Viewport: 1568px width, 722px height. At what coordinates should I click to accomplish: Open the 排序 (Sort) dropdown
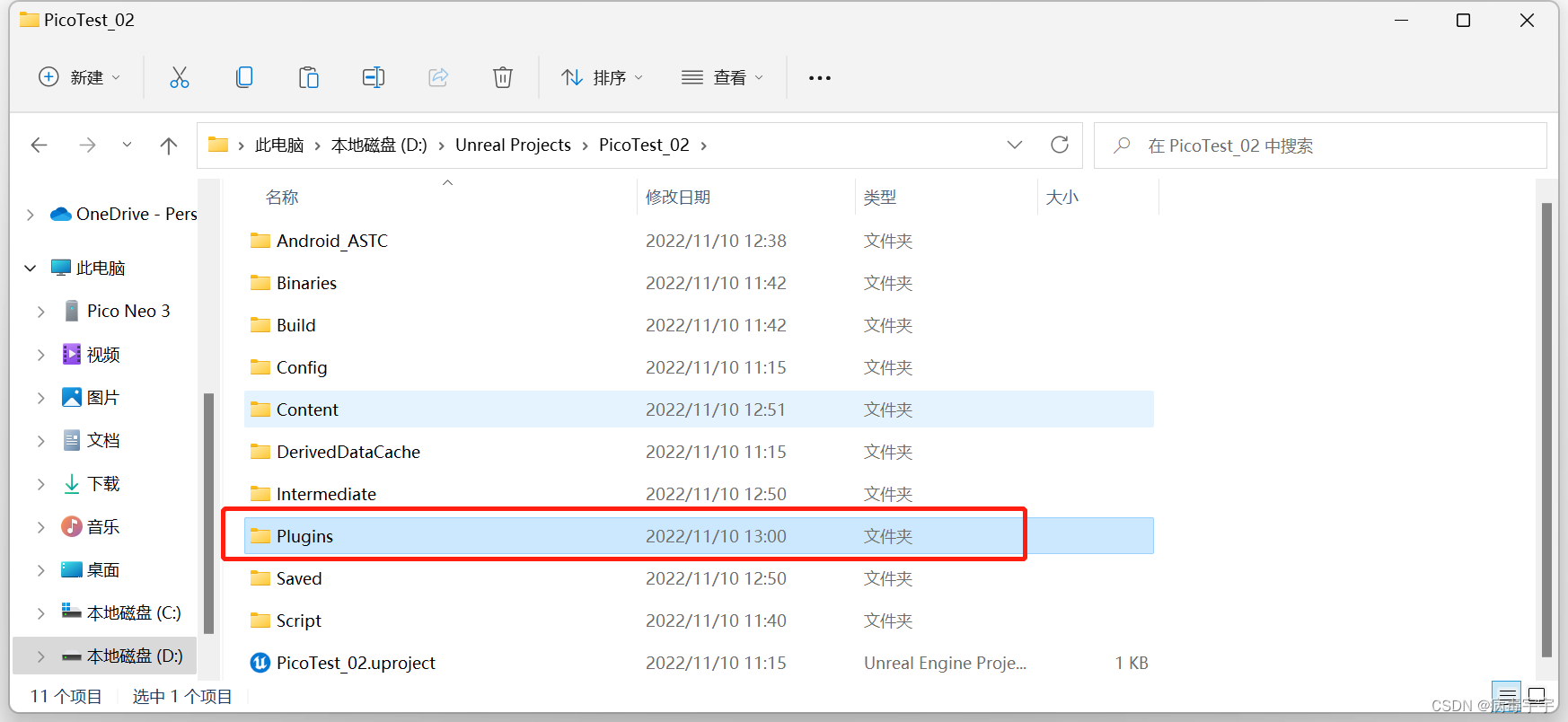602,77
